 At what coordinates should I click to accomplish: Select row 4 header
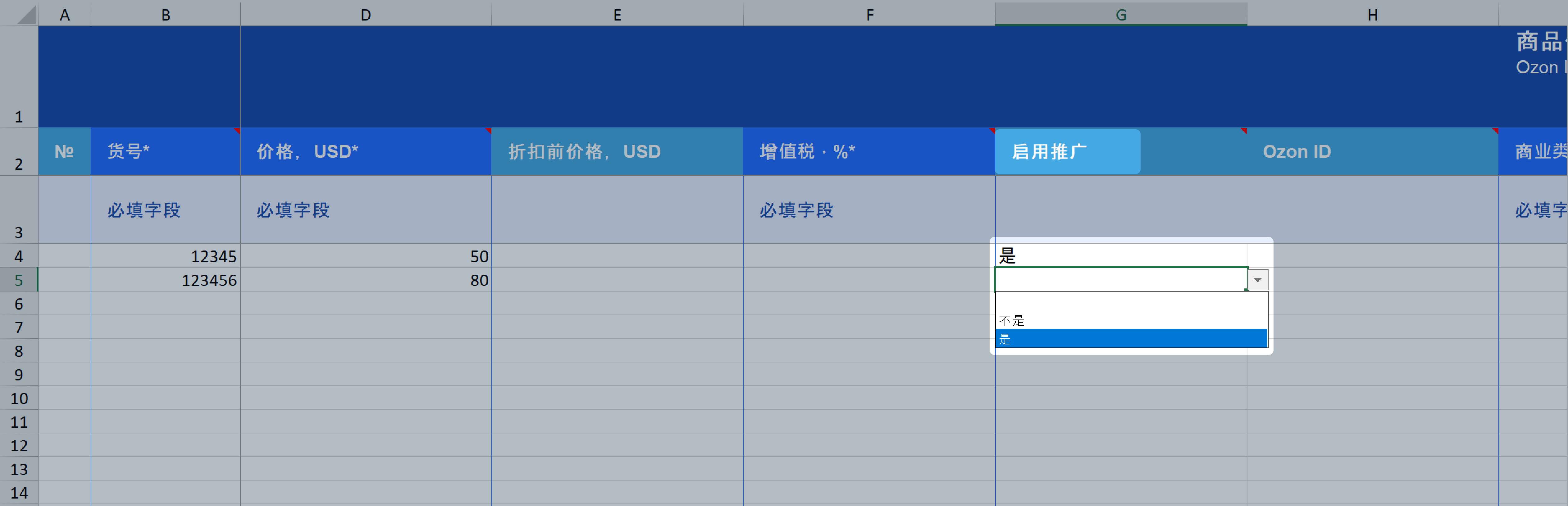19,256
